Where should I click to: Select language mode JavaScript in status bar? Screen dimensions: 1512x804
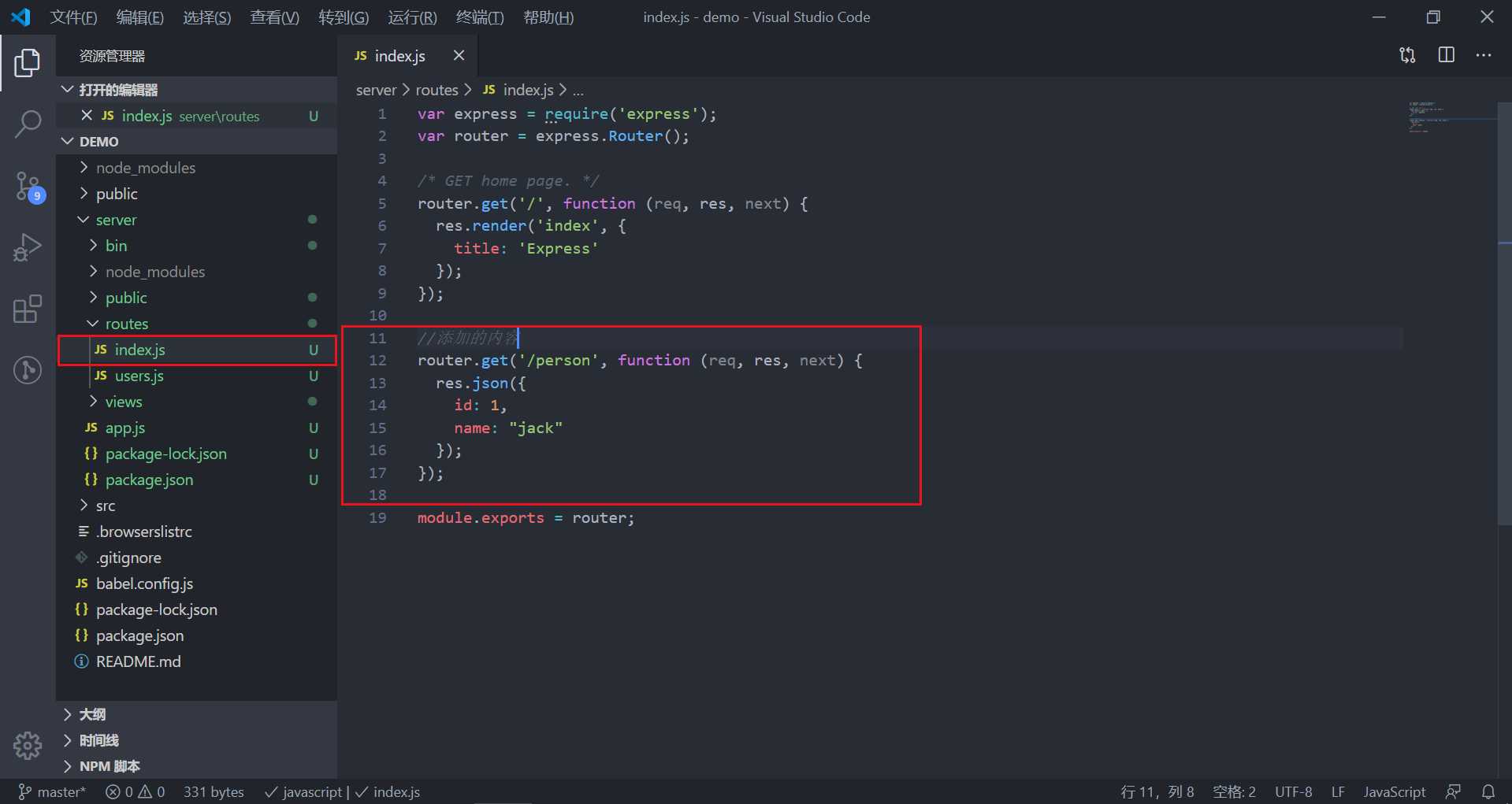pos(1395,791)
